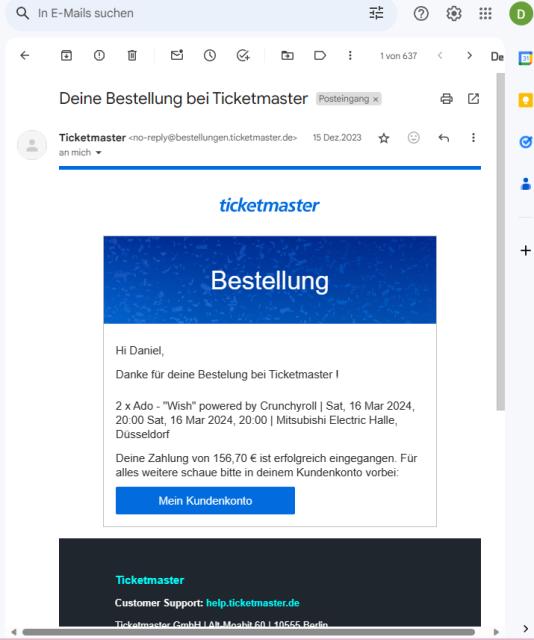Image resolution: width=534 pixels, height=640 pixels.
Task: Delete this email with trash icon
Action: tap(132, 56)
